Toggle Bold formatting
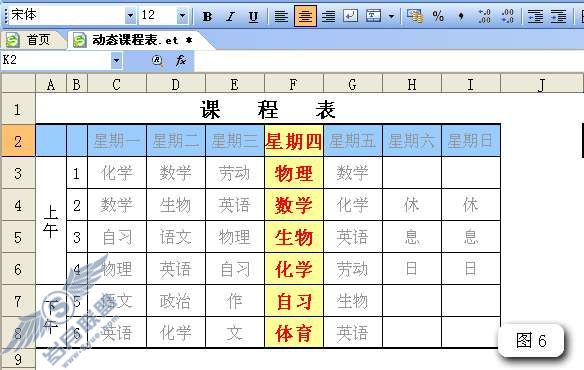 [207, 16]
